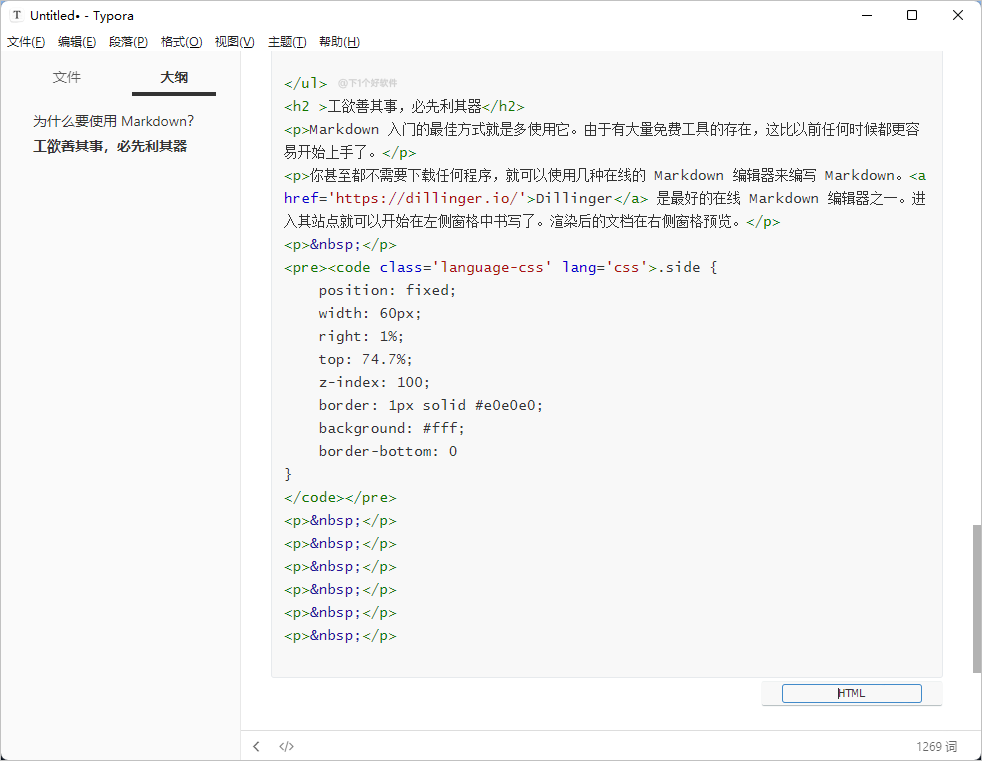Jump to outline heading 为什么要使用 Markdown?

pos(113,121)
